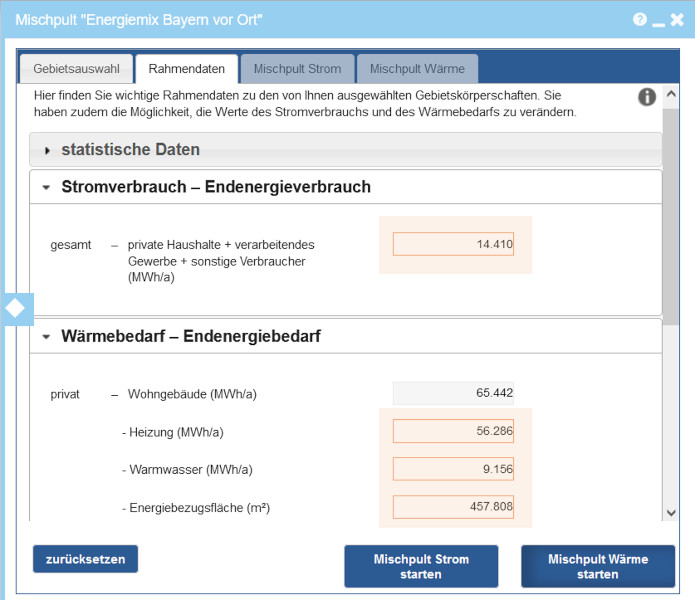Open help via the question mark icon
695x600 pixels.
639,19
